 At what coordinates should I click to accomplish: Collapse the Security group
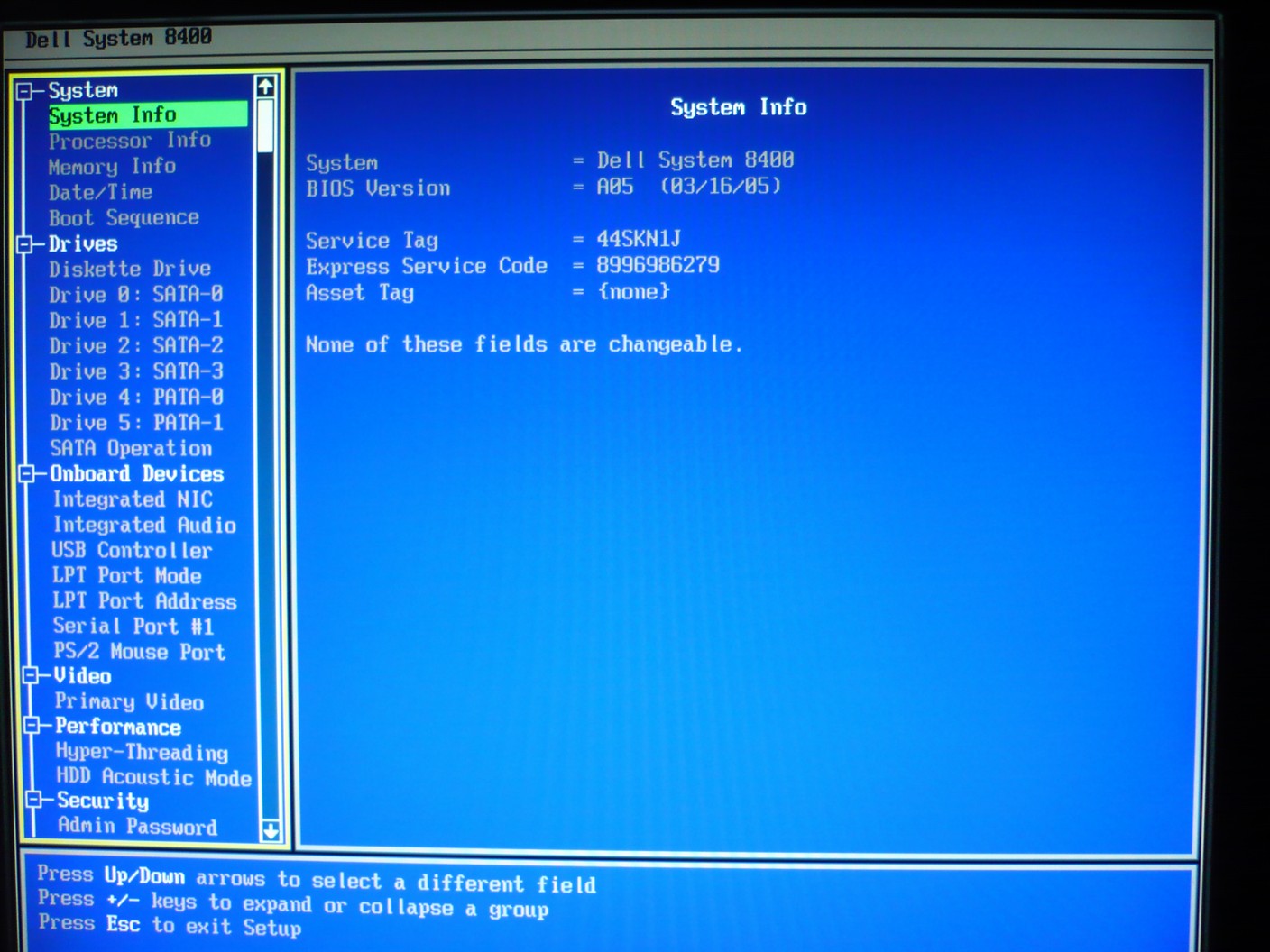tap(34, 800)
